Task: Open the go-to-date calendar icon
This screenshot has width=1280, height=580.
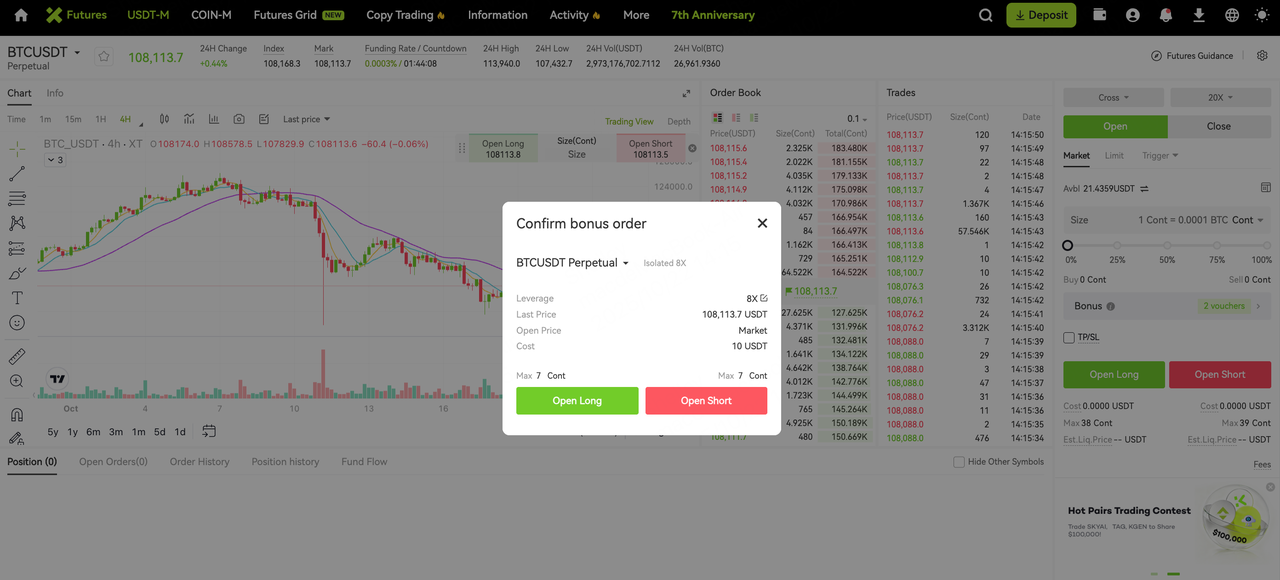Action: [209, 431]
